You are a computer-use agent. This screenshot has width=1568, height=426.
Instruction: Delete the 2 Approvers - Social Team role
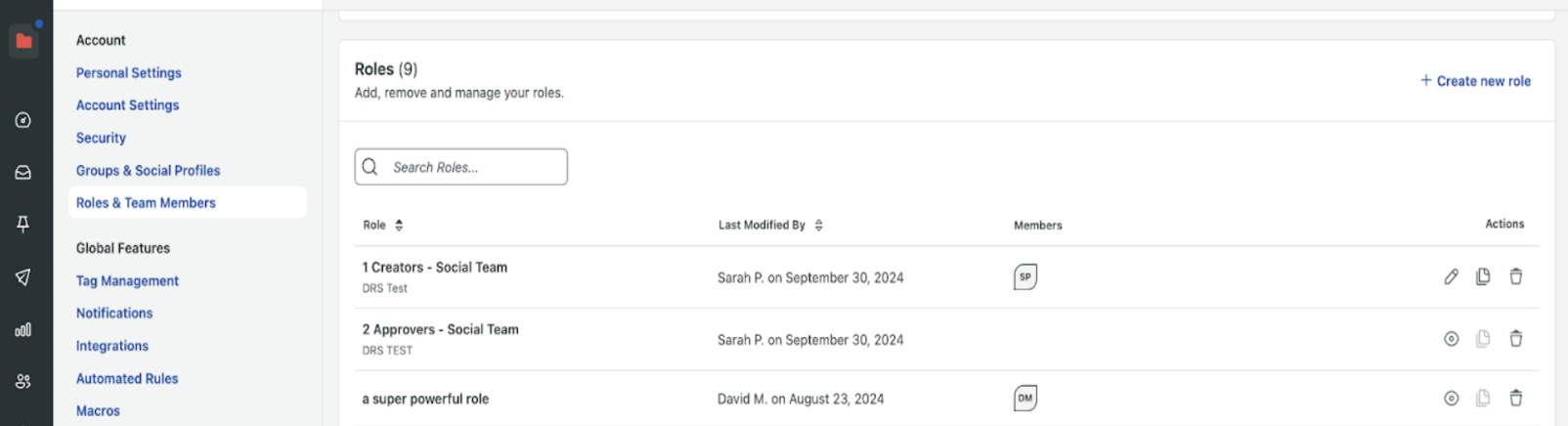[x=1515, y=339]
